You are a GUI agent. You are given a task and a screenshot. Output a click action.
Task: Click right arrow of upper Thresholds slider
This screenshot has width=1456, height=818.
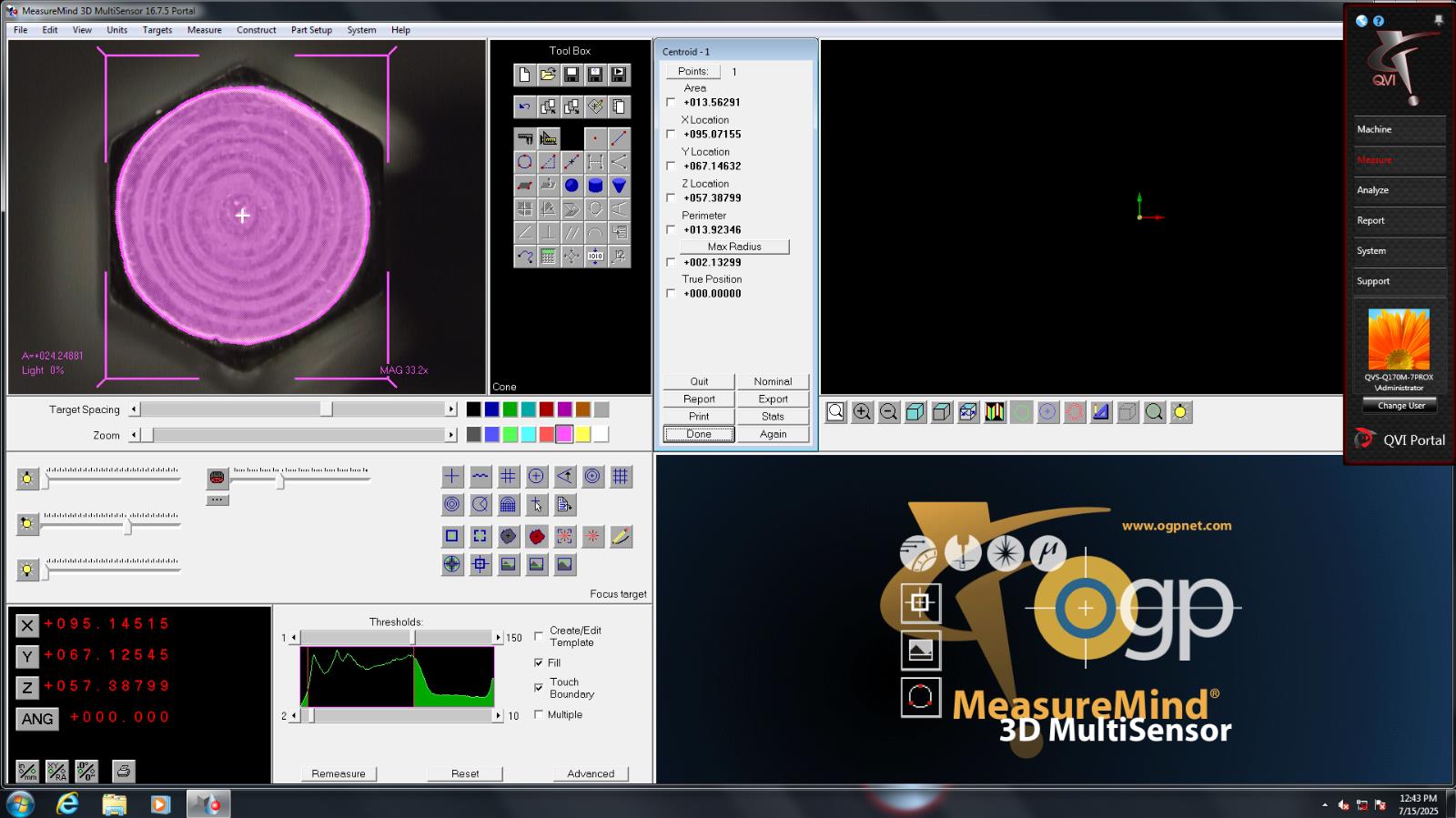[498, 638]
